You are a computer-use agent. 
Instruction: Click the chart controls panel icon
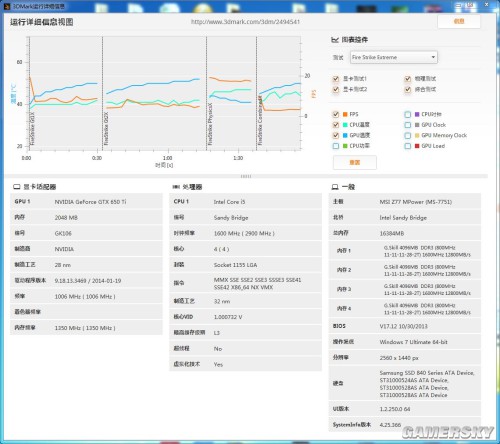pos(335,40)
